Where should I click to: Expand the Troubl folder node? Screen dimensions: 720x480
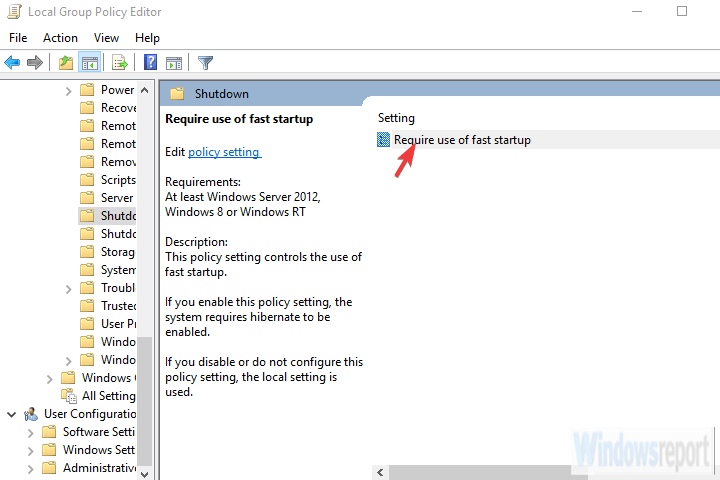68,289
